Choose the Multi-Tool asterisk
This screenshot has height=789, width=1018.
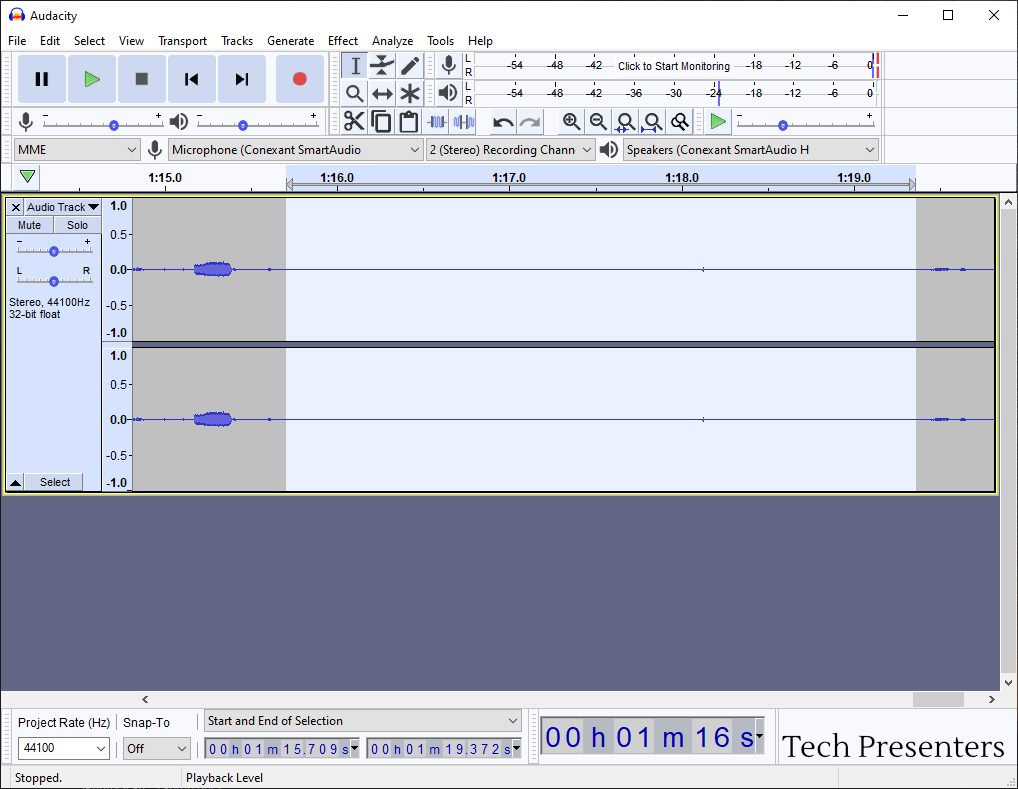(x=410, y=94)
